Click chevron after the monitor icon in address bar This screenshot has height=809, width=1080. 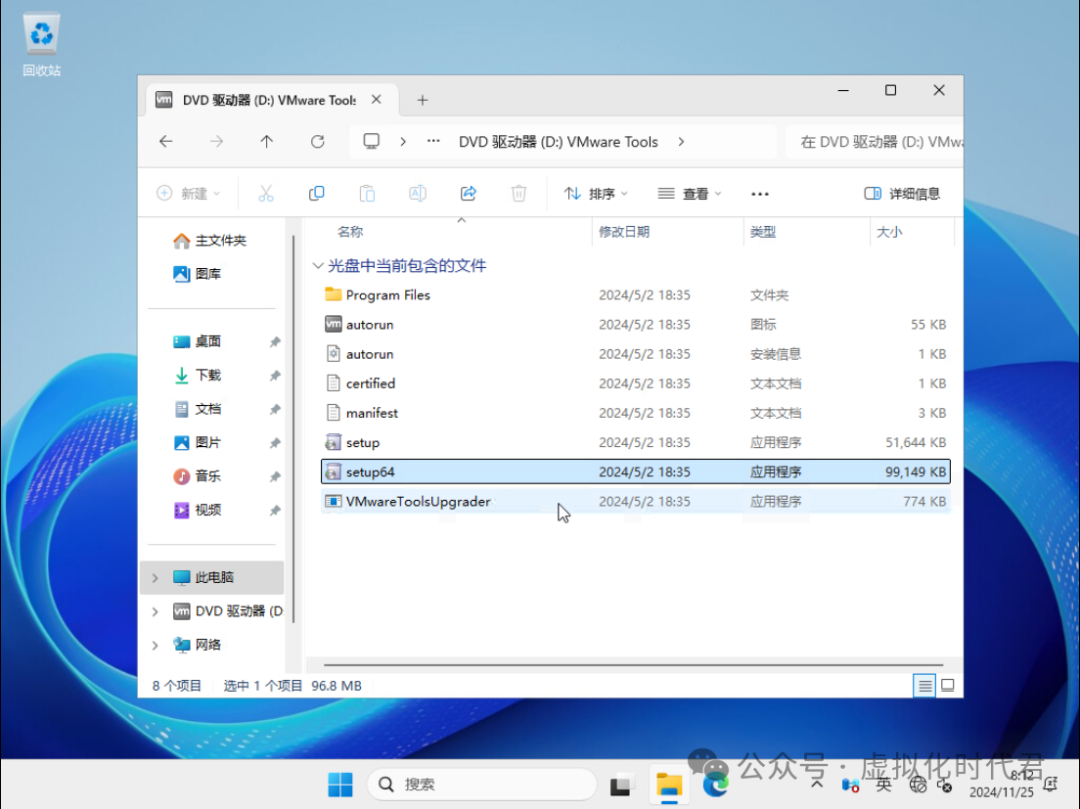pyautogui.click(x=403, y=141)
